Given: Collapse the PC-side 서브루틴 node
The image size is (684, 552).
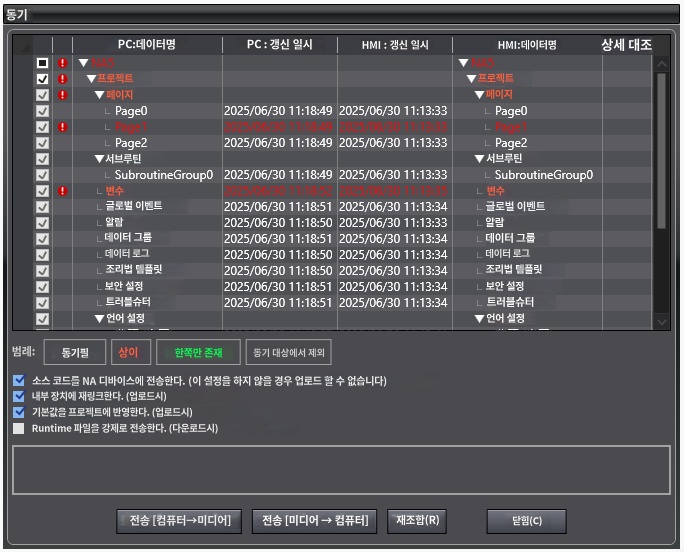Looking at the screenshot, I should 99,159.
